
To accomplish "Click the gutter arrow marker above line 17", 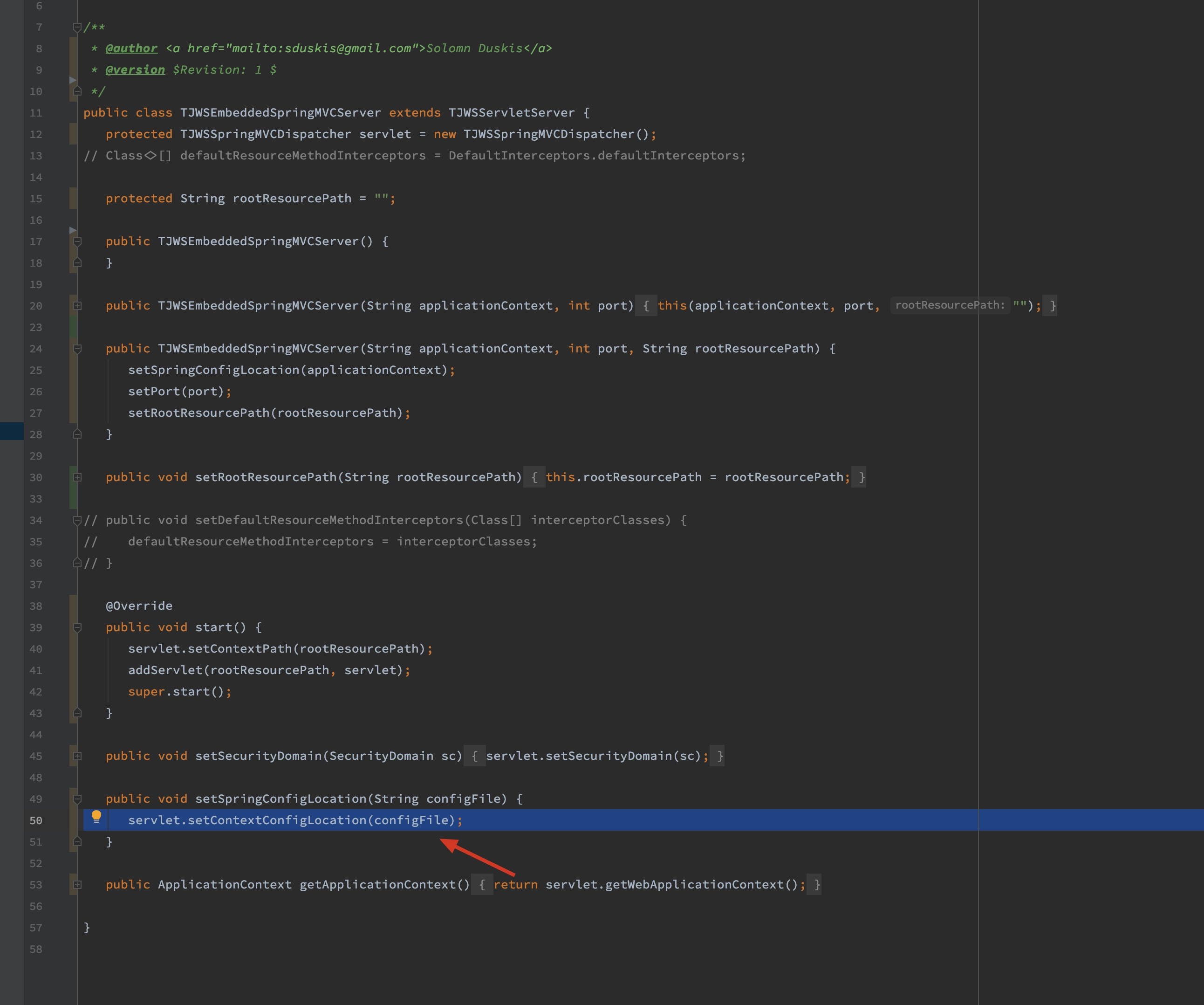I will pyautogui.click(x=73, y=230).
